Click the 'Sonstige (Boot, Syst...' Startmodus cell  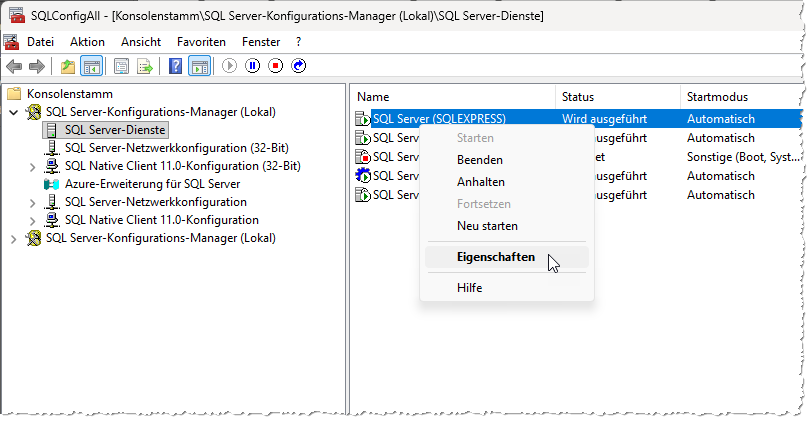tap(743, 157)
